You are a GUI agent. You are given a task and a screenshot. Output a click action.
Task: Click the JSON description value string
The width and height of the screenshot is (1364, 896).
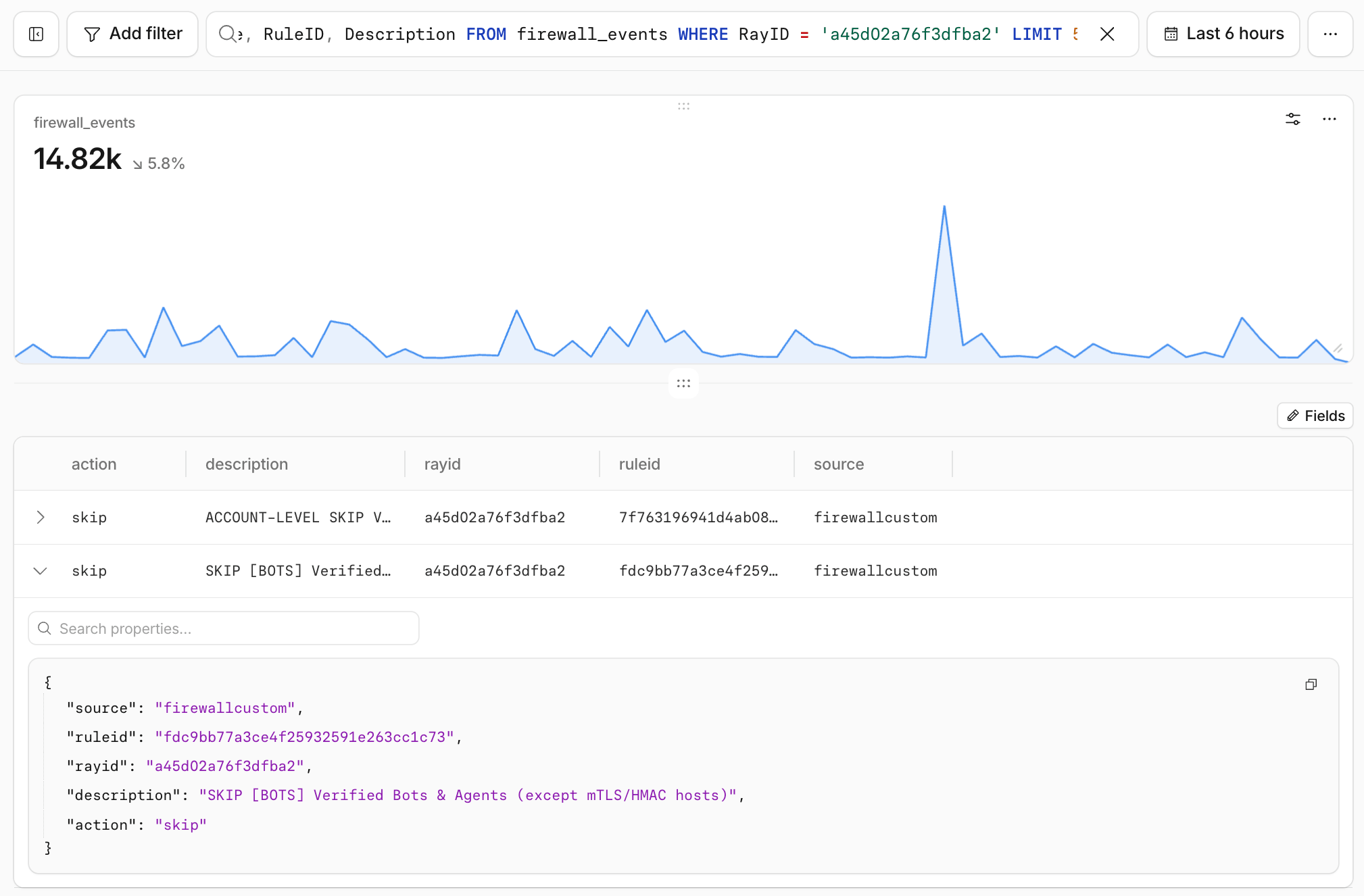click(x=468, y=795)
